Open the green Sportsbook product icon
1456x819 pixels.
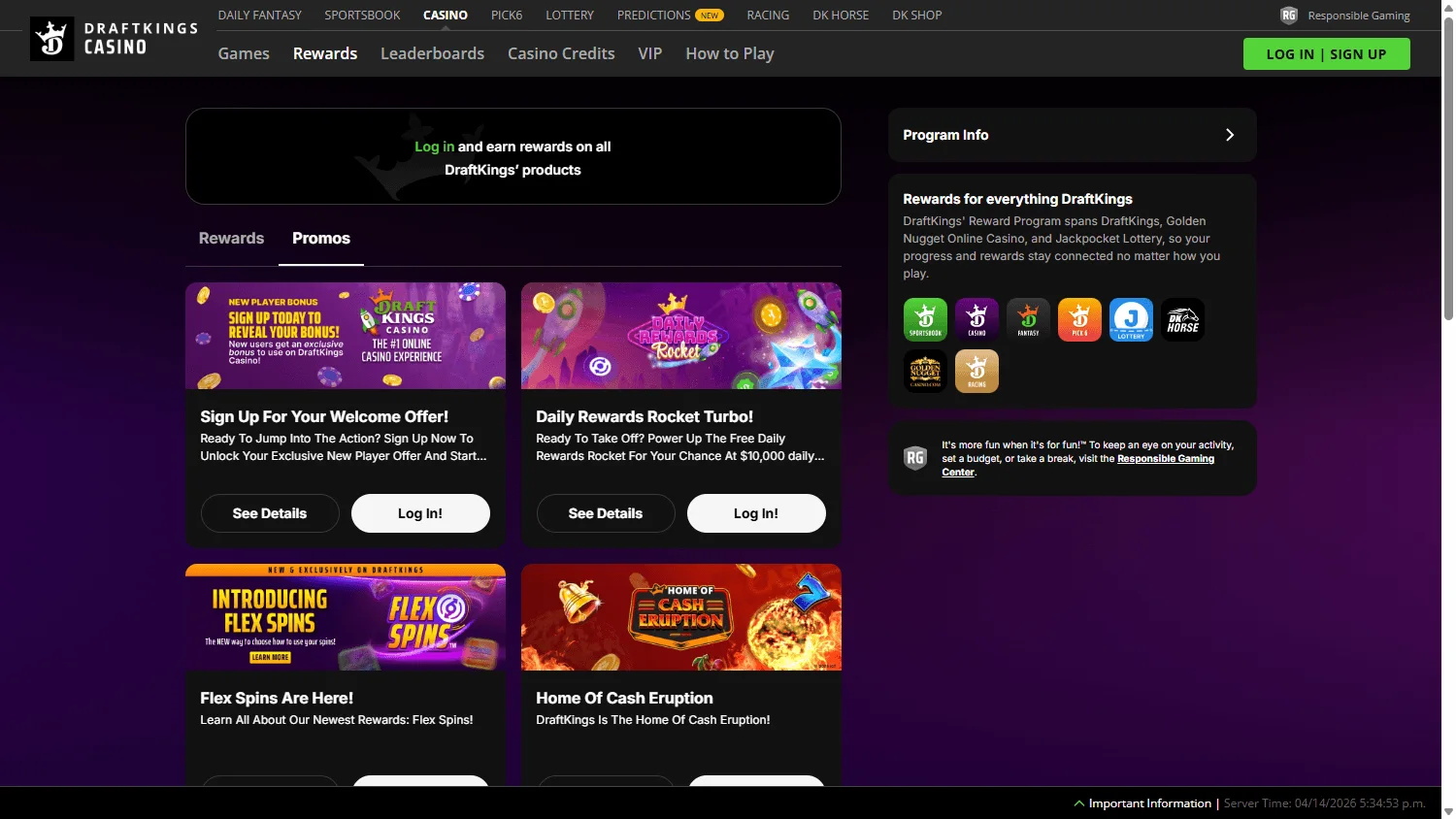pyautogui.click(x=925, y=319)
